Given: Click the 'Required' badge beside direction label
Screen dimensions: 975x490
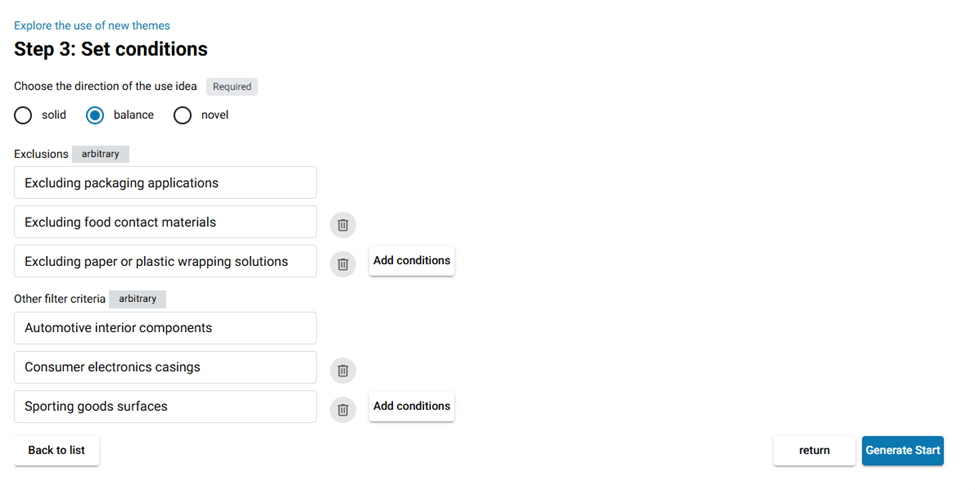Looking at the screenshot, I should click(232, 86).
